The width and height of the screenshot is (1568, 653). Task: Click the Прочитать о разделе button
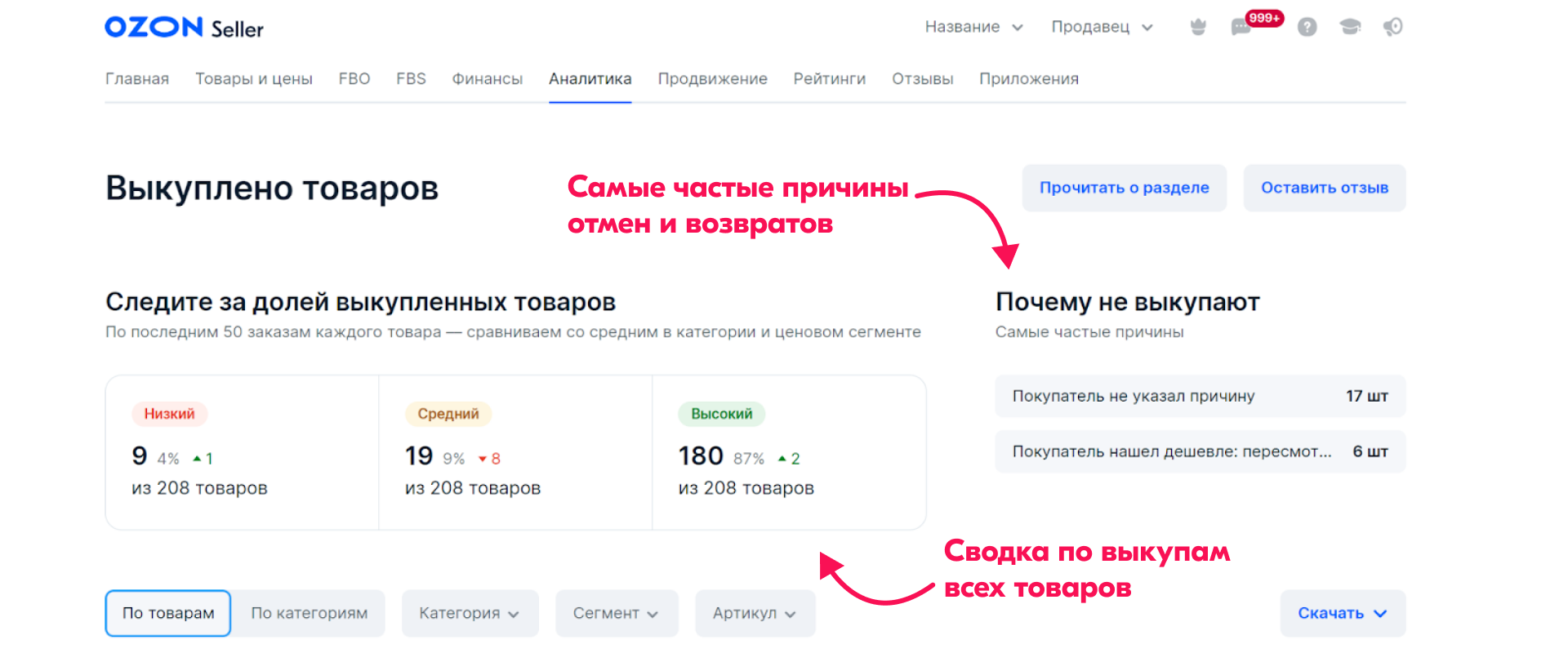[x=1124, y=188]
